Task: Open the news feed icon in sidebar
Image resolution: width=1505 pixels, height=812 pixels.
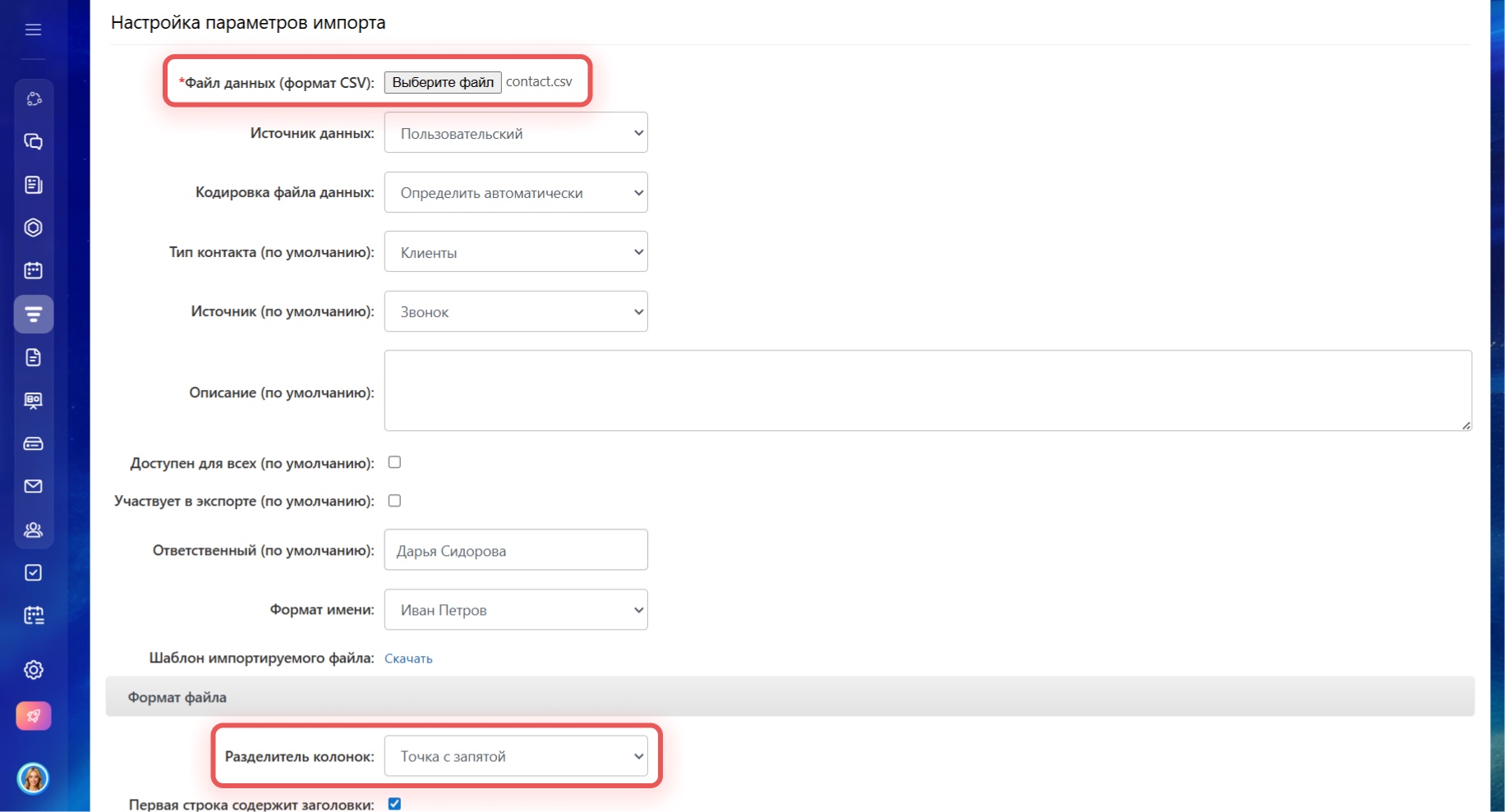Action: tap(34, 185)
